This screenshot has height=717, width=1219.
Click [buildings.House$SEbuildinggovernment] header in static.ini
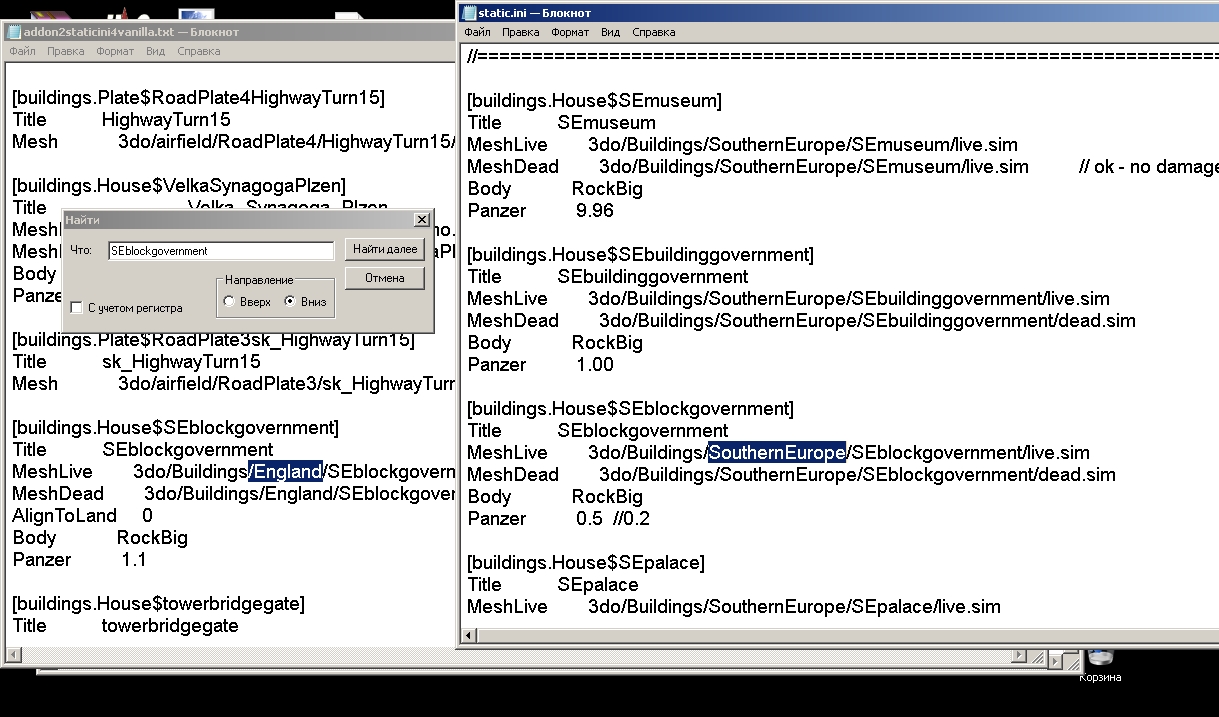click(x=640, y=255)
